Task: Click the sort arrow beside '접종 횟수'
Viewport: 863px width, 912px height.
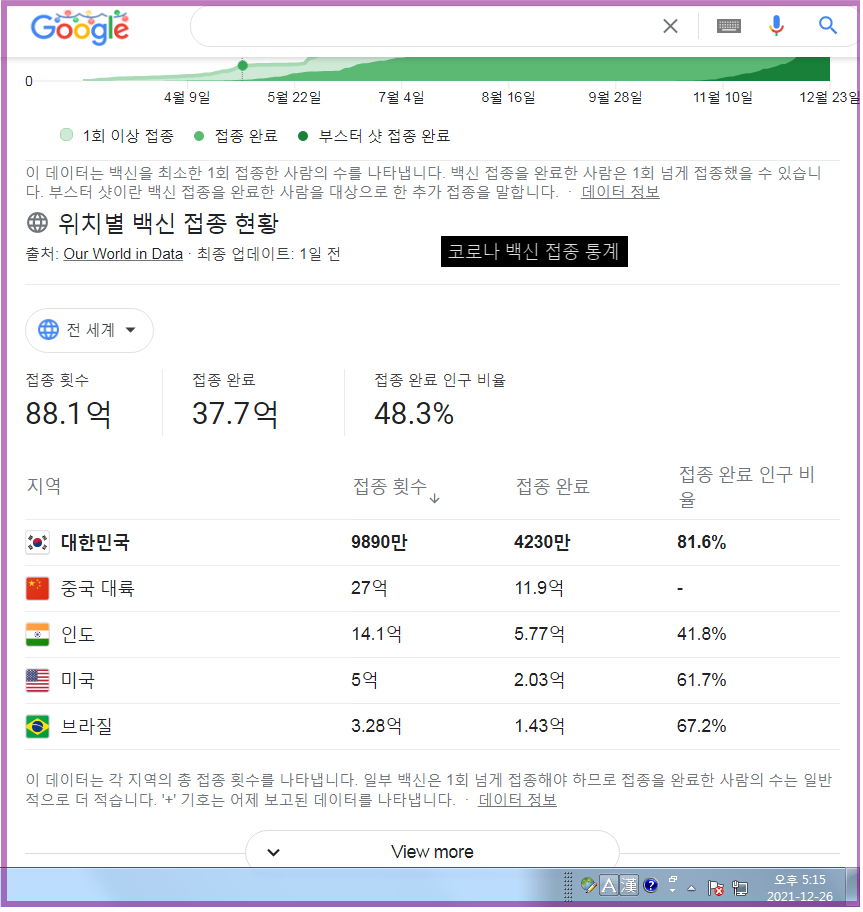Action: [436, 500]
